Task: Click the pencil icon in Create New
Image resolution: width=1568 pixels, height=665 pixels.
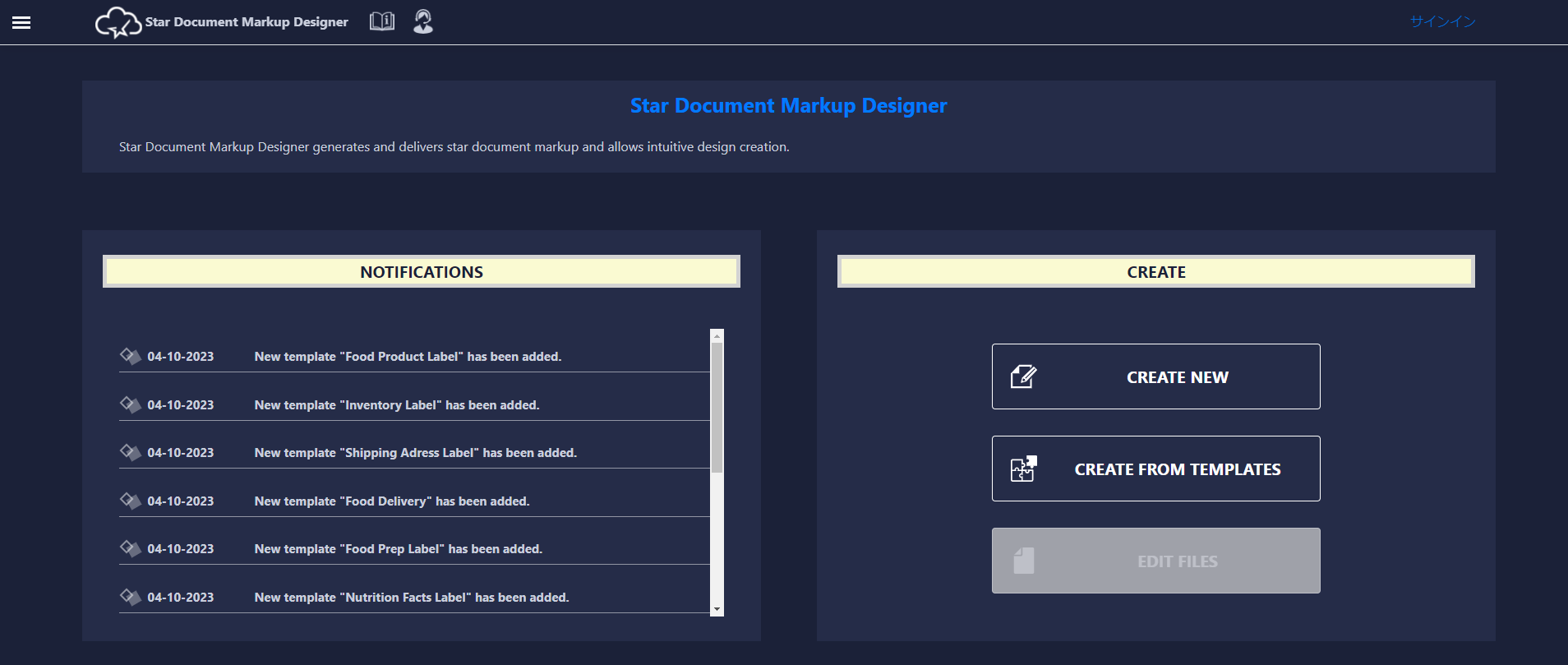Action: (1023, 377)
